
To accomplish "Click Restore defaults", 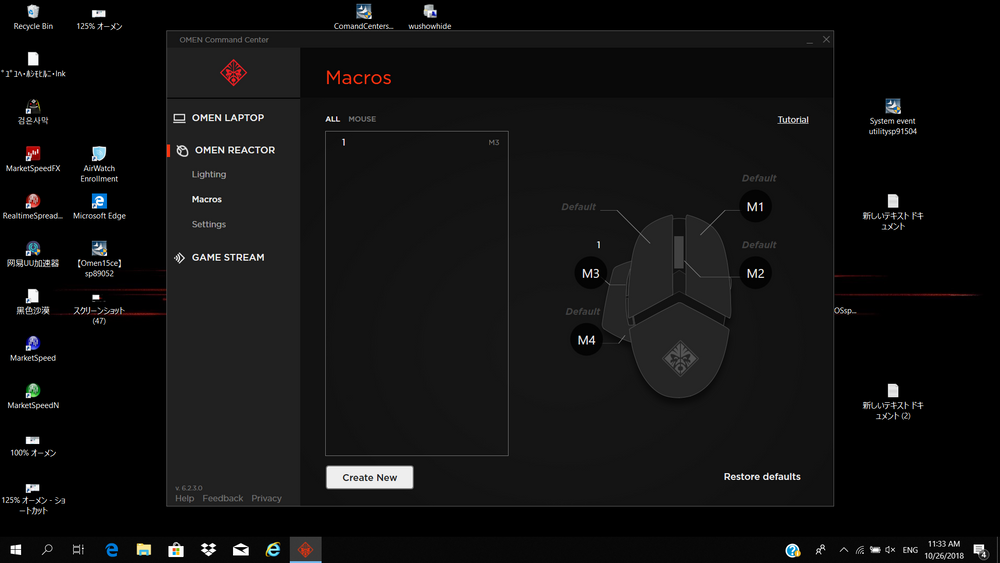I will [x=761, y=477].
